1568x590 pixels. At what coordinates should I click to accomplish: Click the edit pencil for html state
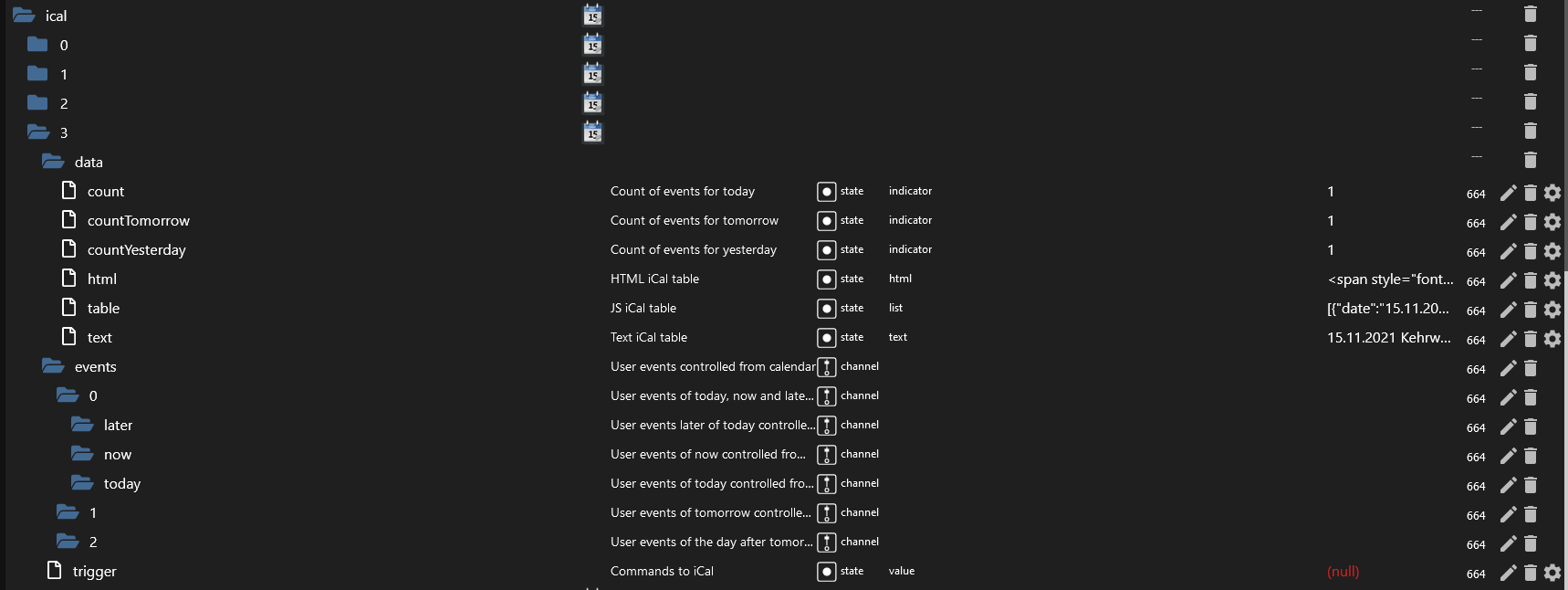point(1508,280)
